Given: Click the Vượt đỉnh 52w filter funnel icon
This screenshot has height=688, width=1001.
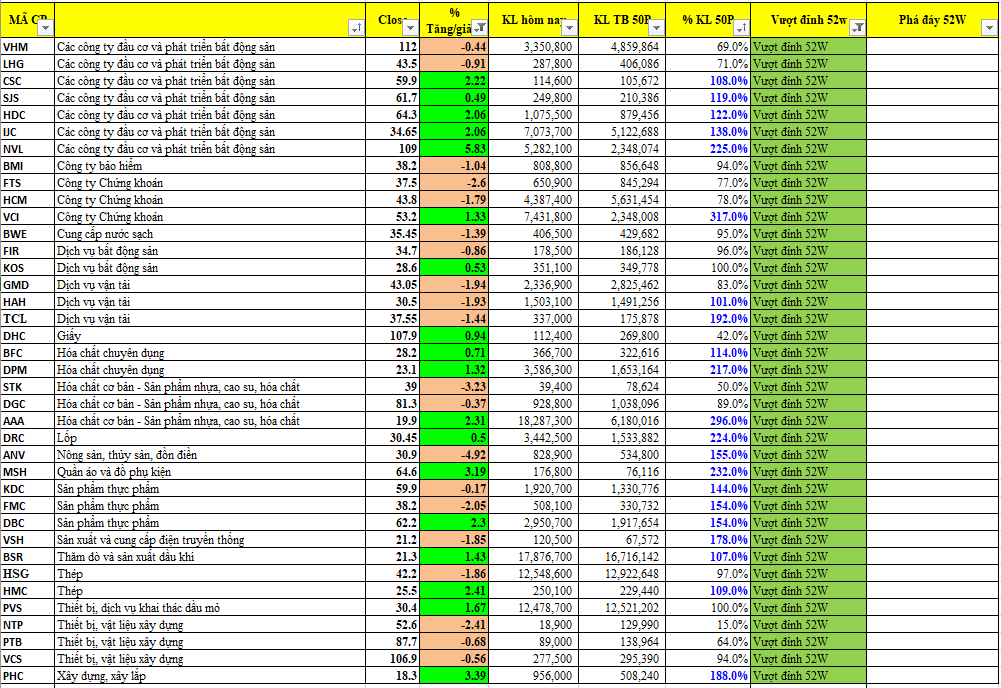Looking at the screenshot, I should coord(857,28).
